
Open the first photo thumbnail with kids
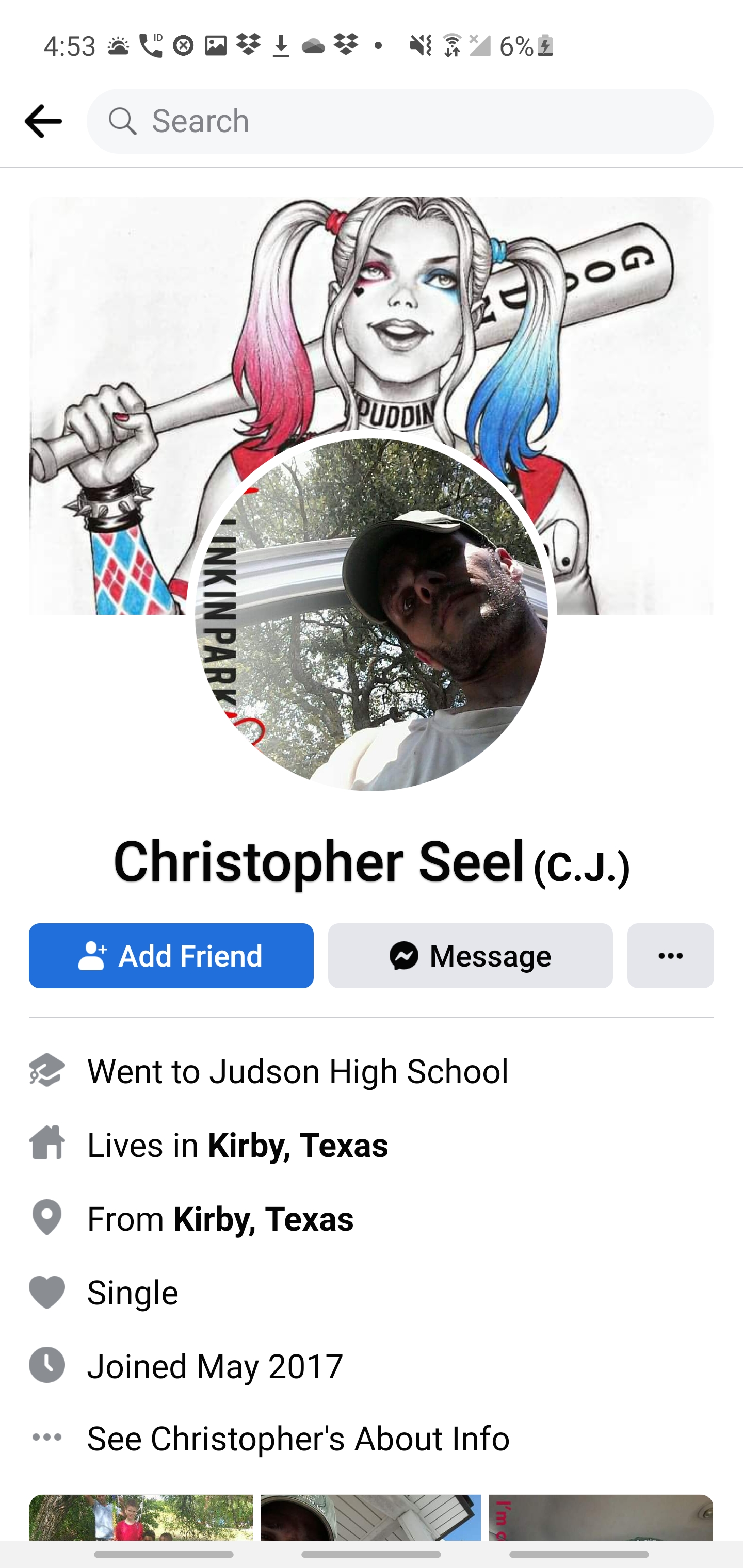141,1517
